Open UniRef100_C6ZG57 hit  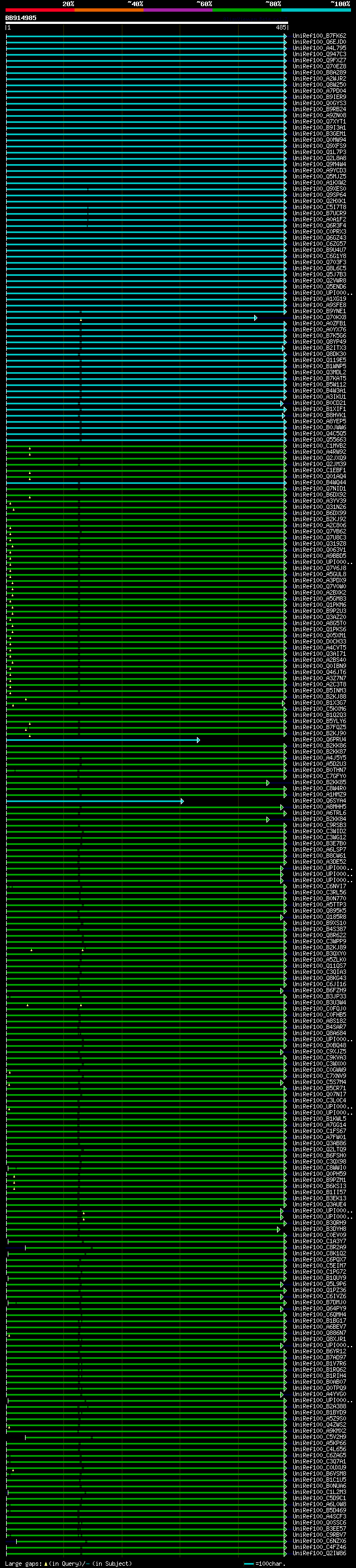pos(319,244)
